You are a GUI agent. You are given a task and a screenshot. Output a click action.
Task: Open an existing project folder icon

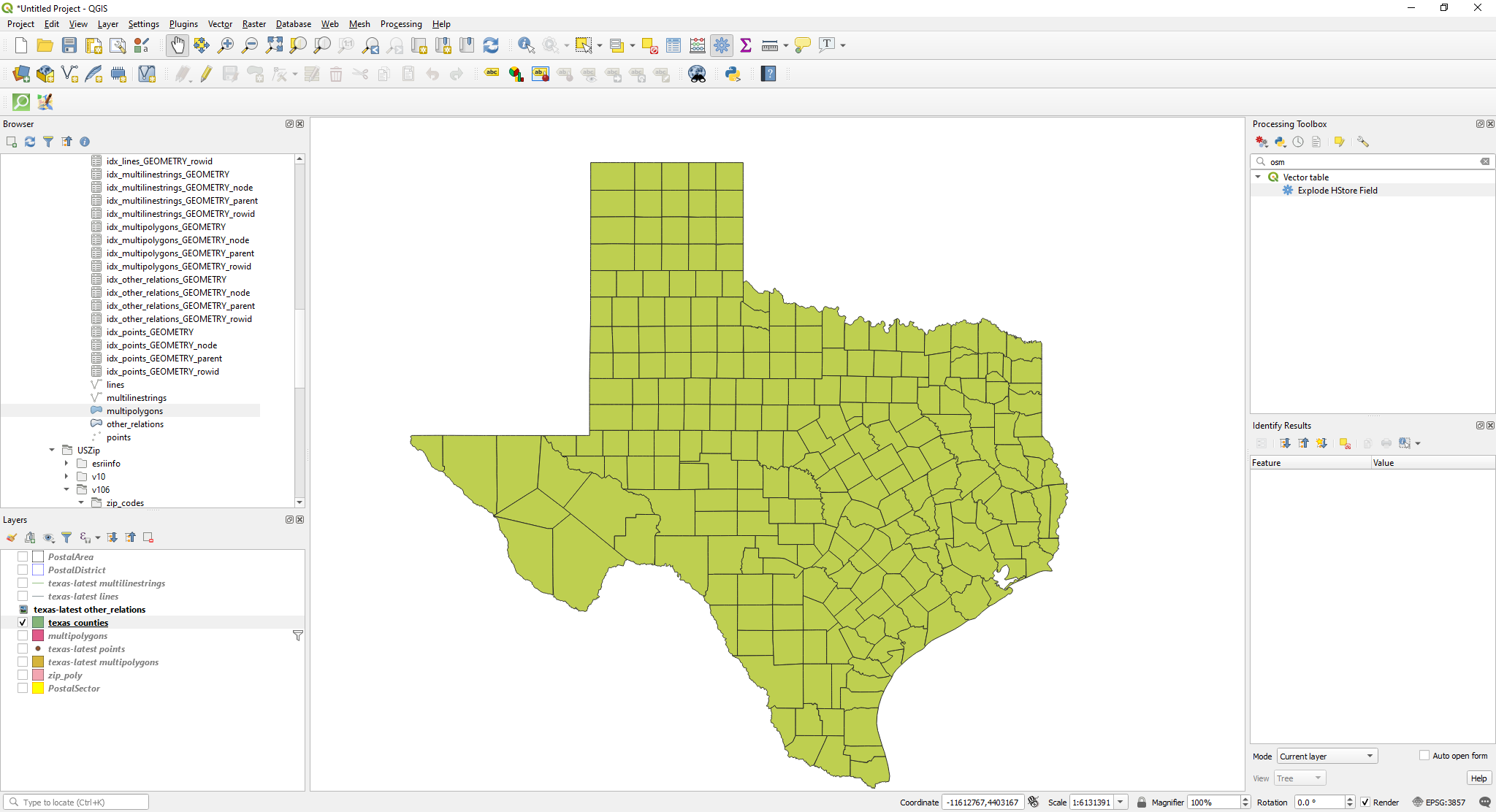point(45,45)
